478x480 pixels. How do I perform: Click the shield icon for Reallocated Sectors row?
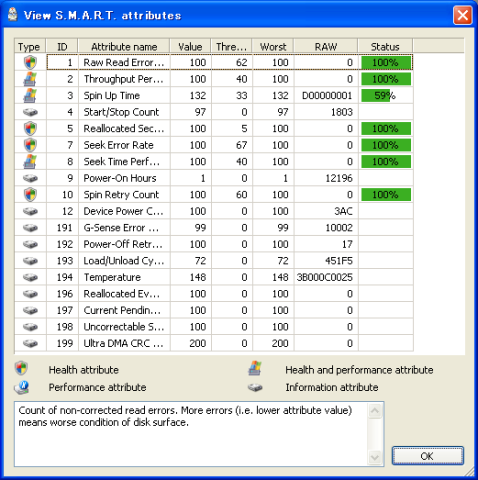[x=30, y=129]
